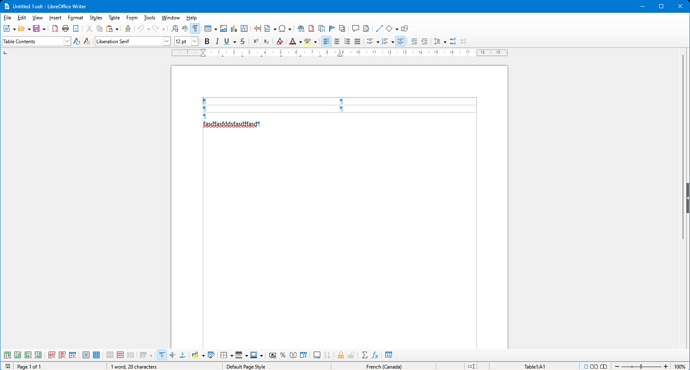Screen dimensions: 690x370
Task: Toggle Align Top cell button
Action: pyautogui.click(x=162, y=355)
